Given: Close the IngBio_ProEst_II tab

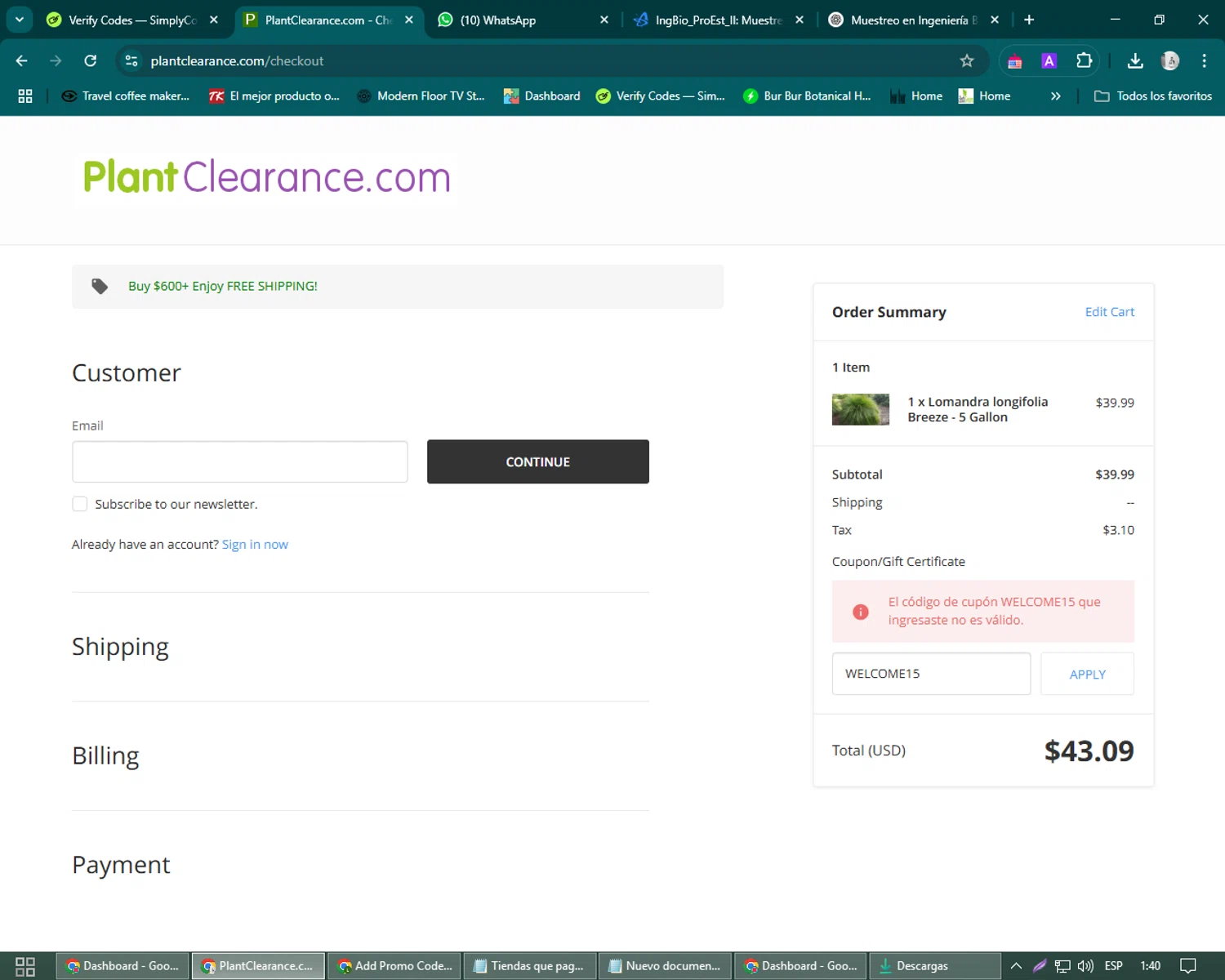Looking at the screenshot, I should (800, 20).
